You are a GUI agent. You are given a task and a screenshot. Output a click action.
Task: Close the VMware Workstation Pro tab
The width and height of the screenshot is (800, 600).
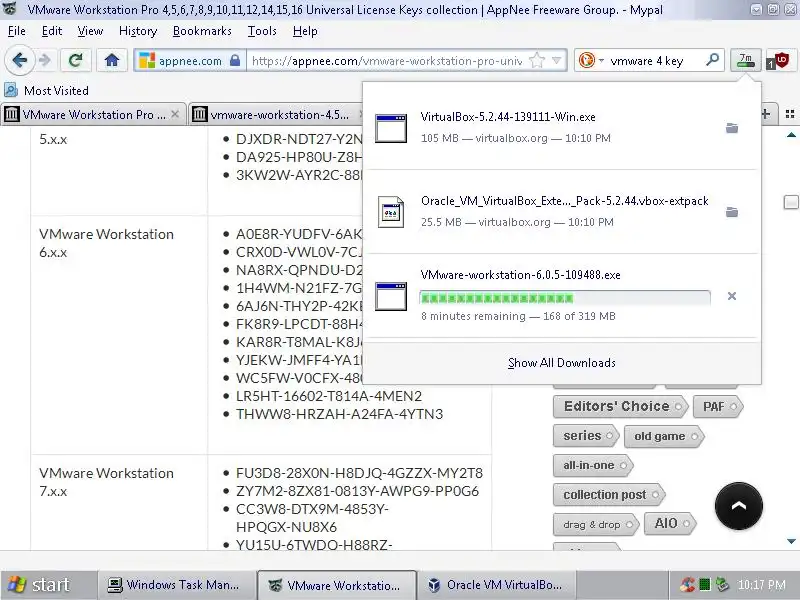175,114
